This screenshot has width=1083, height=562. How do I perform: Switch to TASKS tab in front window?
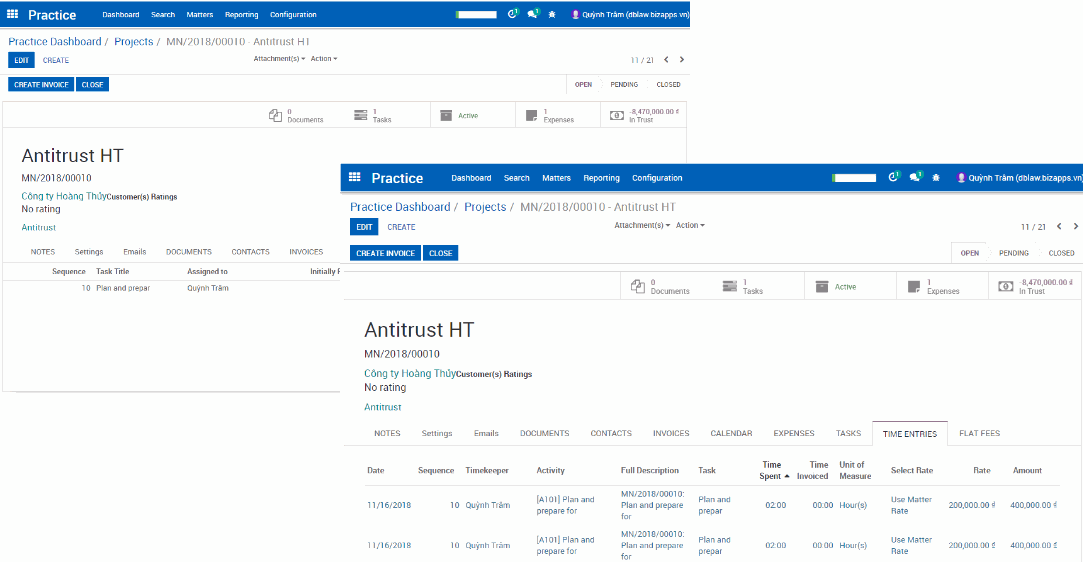(x=848, y=434)
